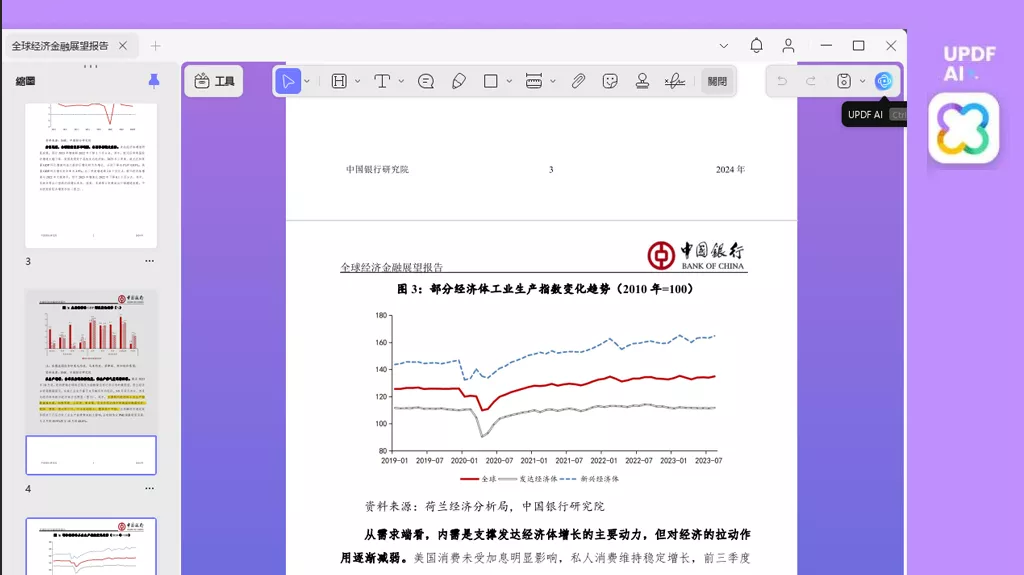Image resolution: width=1024 pixels, height=575 pixels.
Task: Expand the save options dropdown arrow
Action: pyautogui.click(x=862, y=82)
